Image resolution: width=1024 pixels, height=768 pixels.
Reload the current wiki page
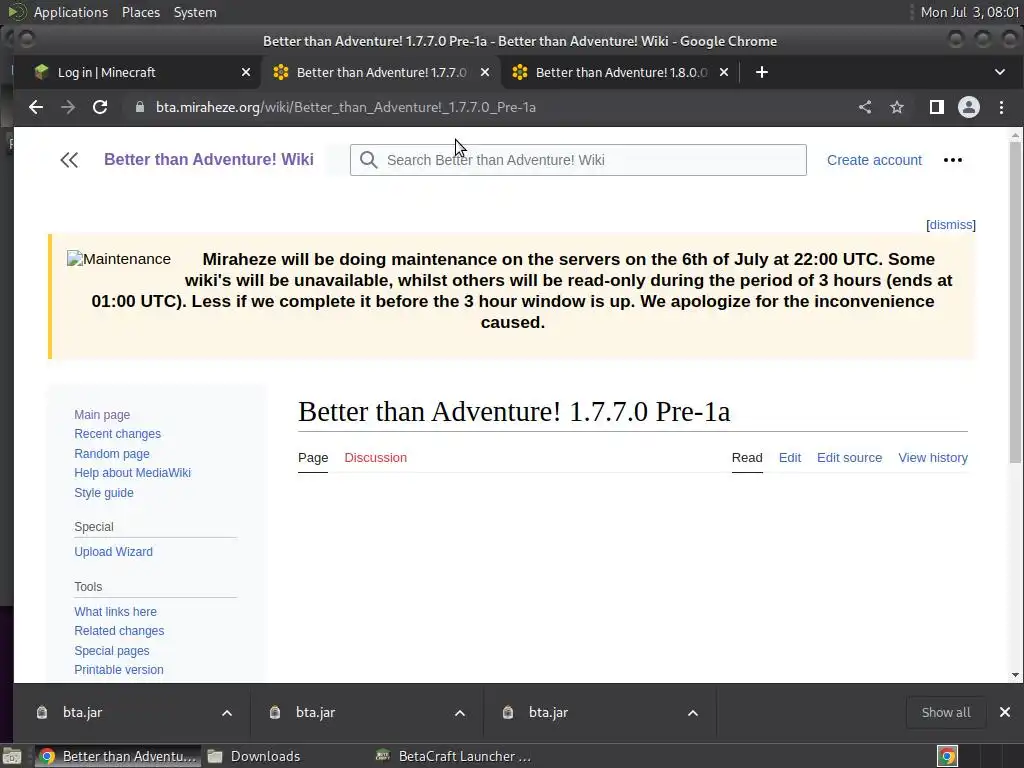(100, 107)
